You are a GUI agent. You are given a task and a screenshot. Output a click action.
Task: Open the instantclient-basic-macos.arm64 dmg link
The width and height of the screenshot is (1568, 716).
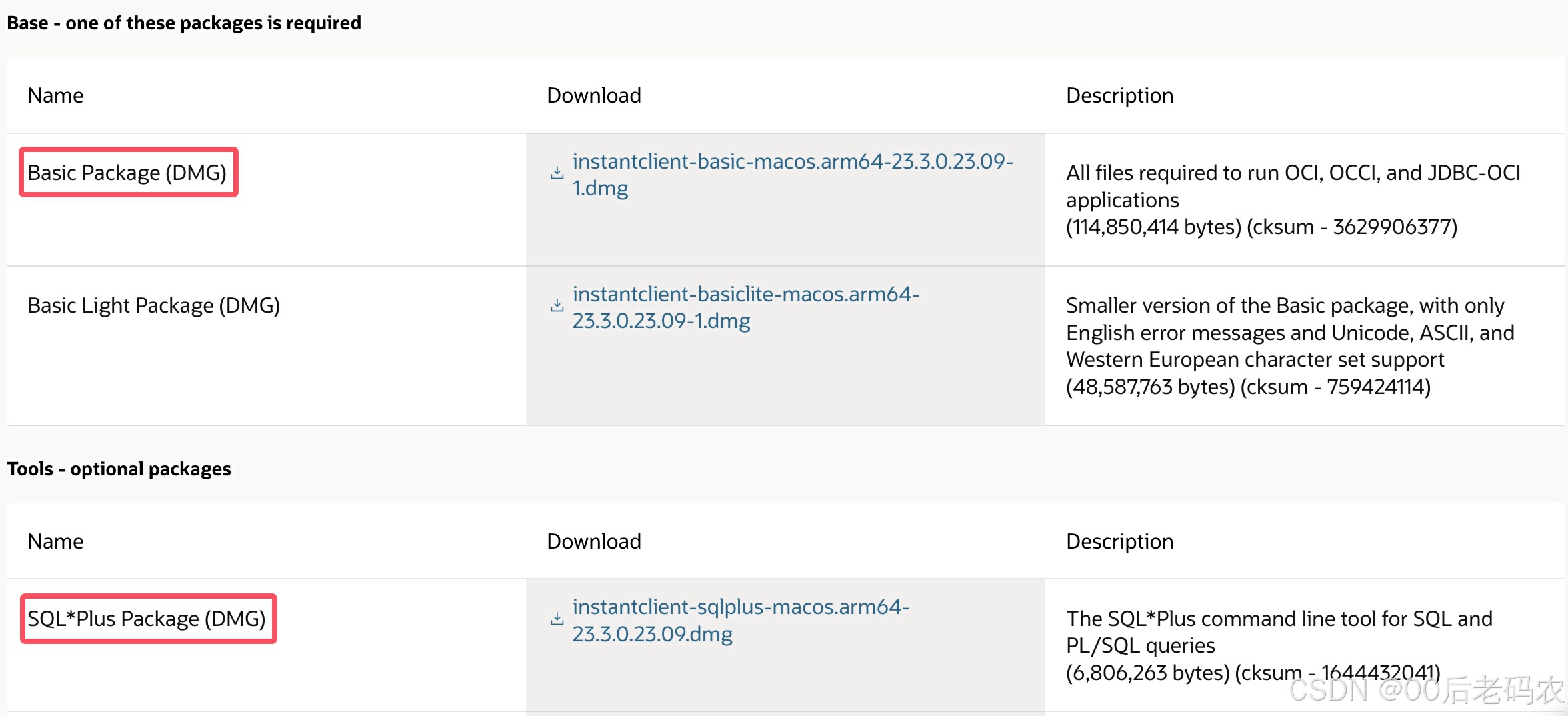pyautogui.click(x=792, y=162)
